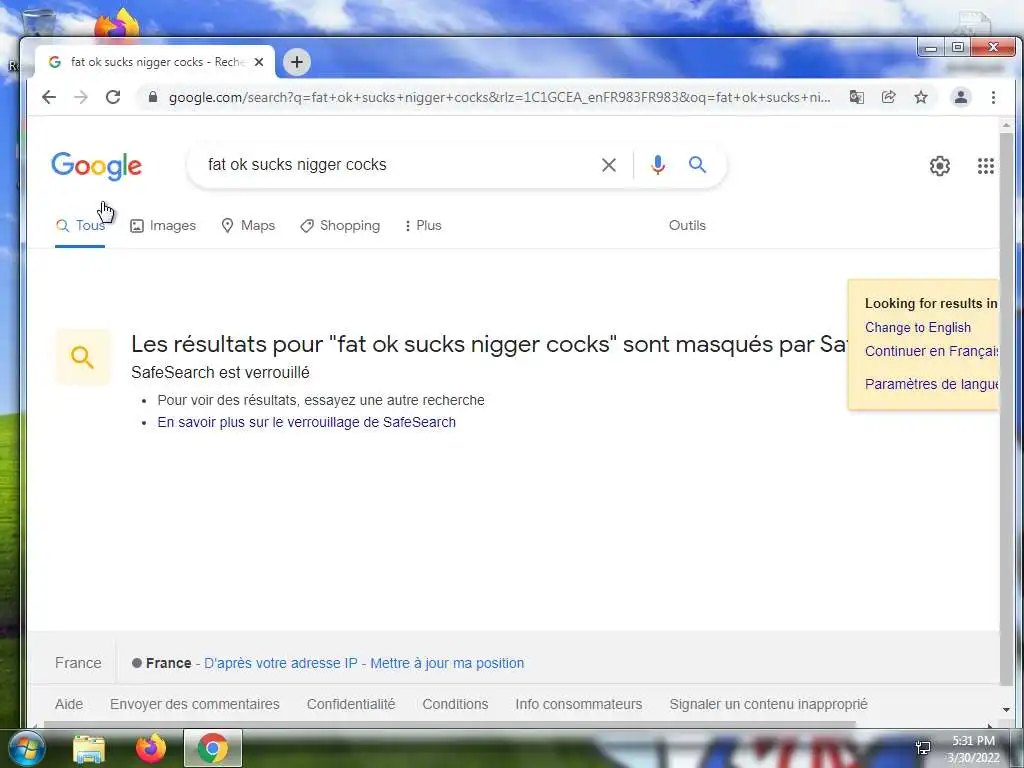
Task: Switch to the Maps tab
Action: tap(248, 226)
